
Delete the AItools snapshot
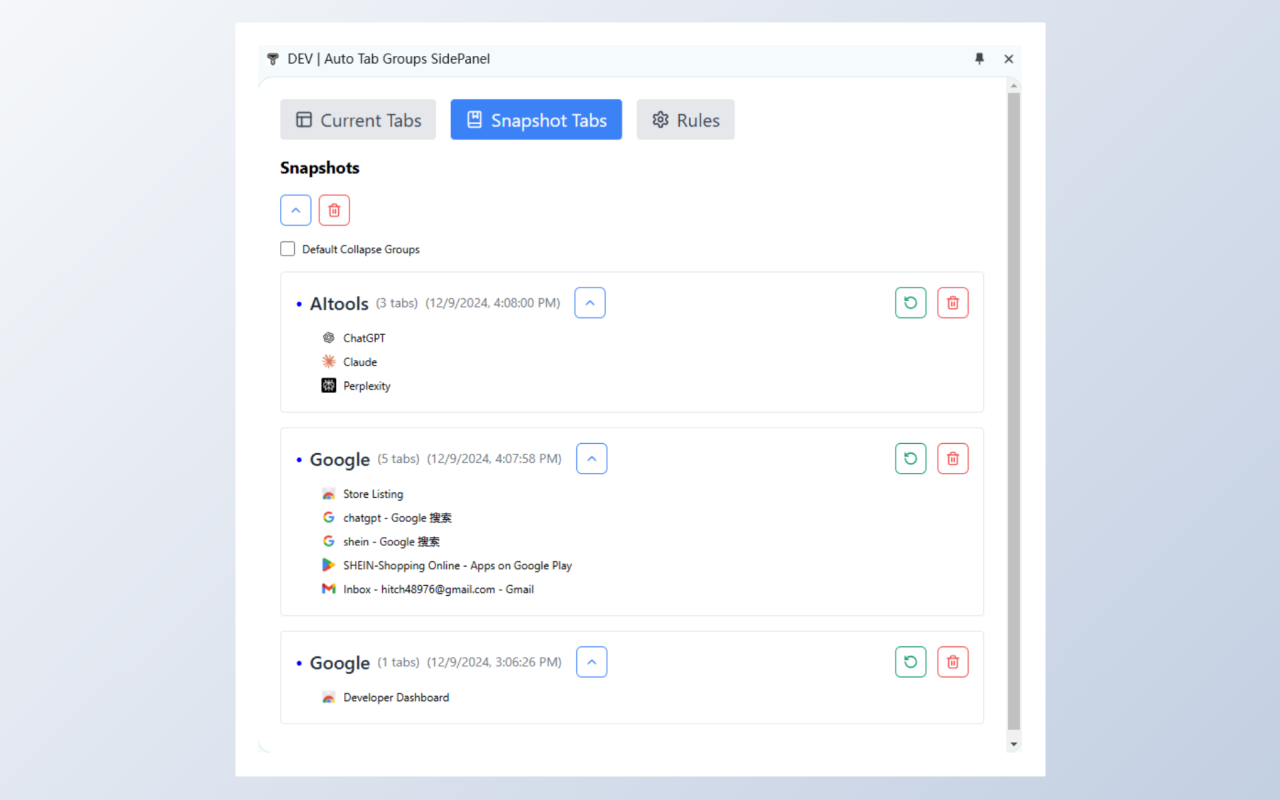tap(952, 303)
